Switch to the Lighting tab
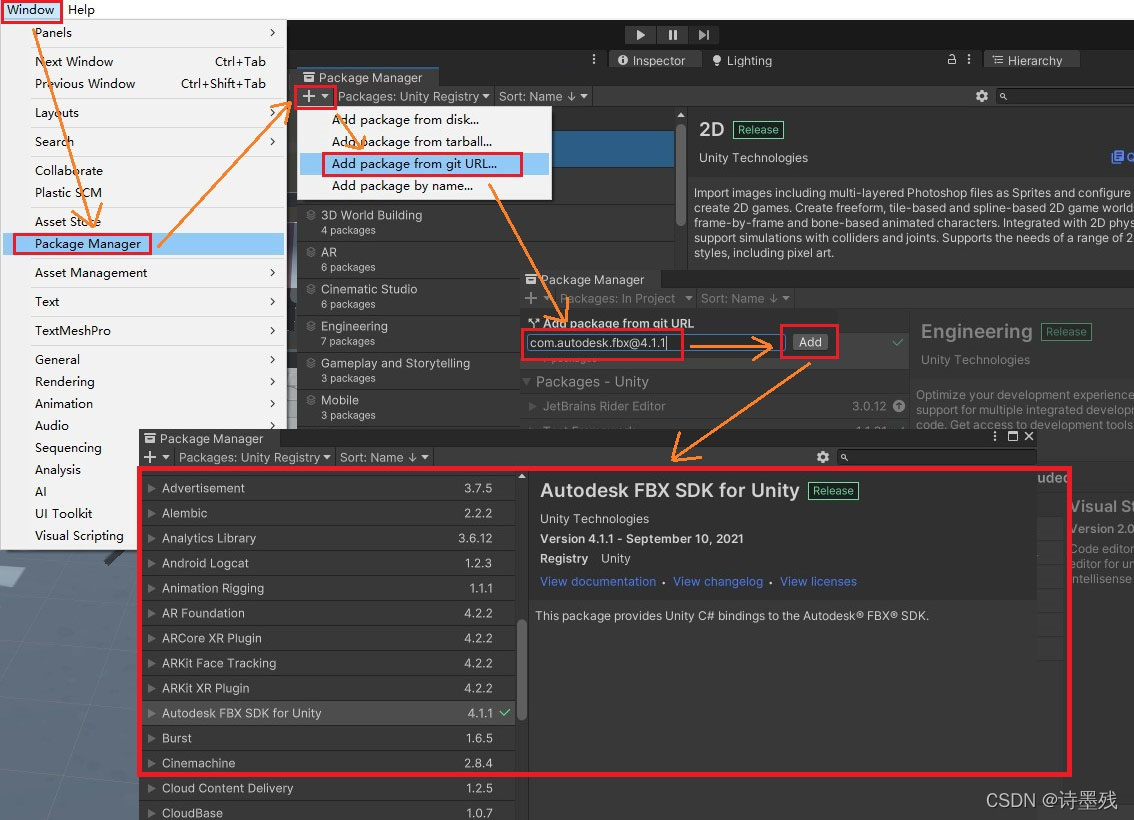Viewport: 1134px width, 820px height. tap(743, 60)
